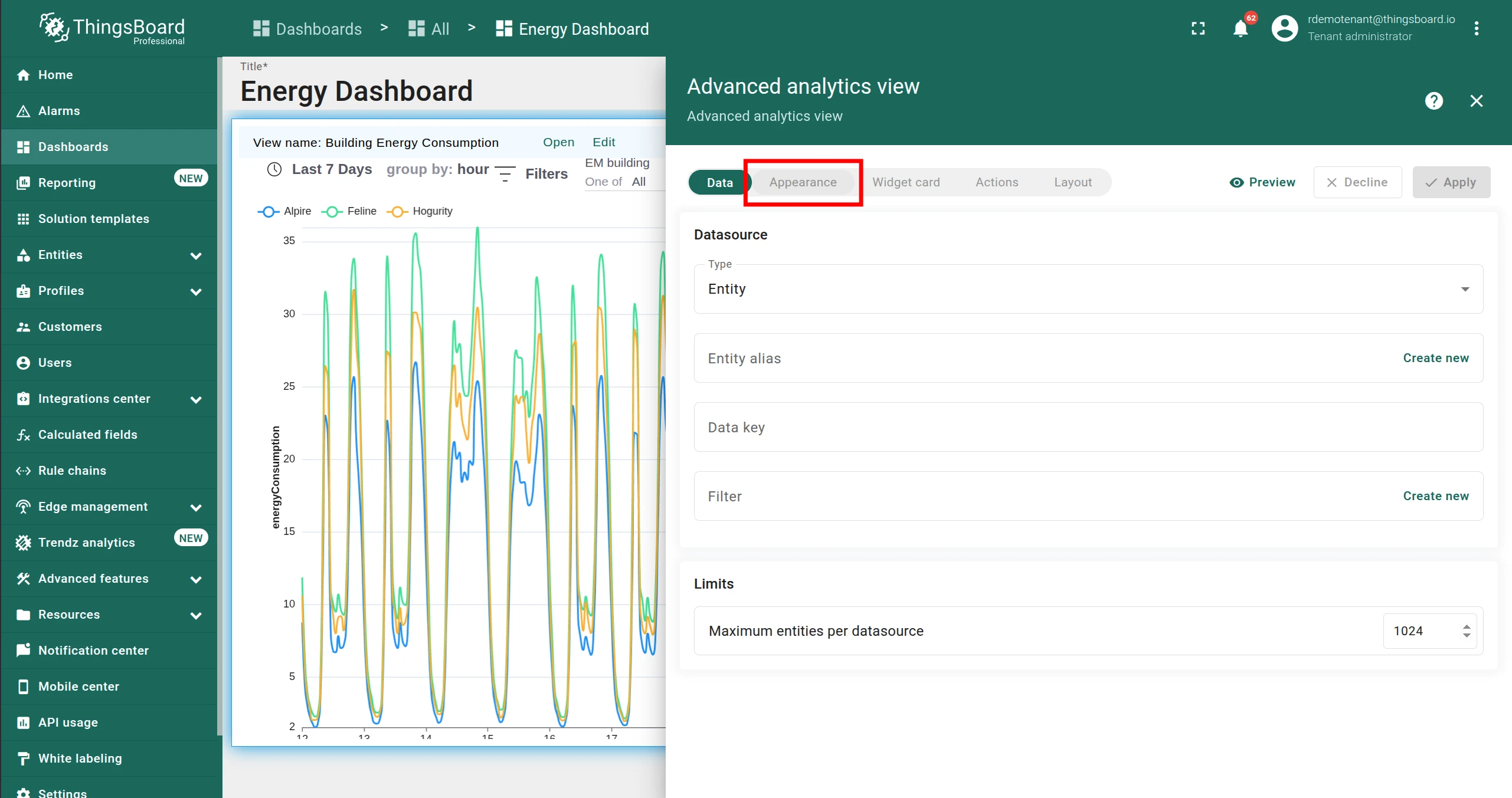The height and width of the screenshot is (798, 1512).
Task: Go to Customers page
Action: (x=109, y=327)
